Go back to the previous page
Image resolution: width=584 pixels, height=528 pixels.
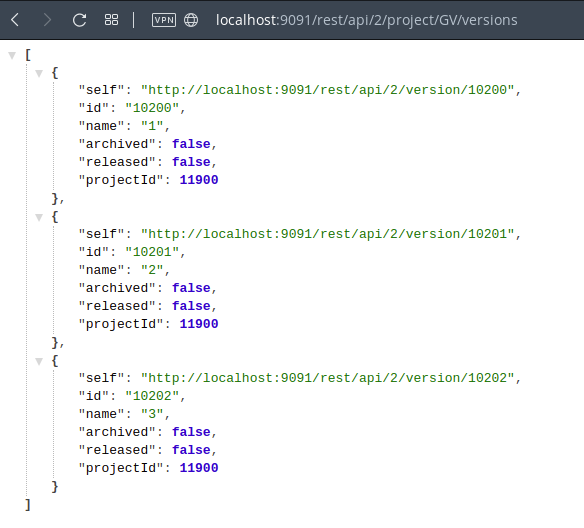click(15, 20)
